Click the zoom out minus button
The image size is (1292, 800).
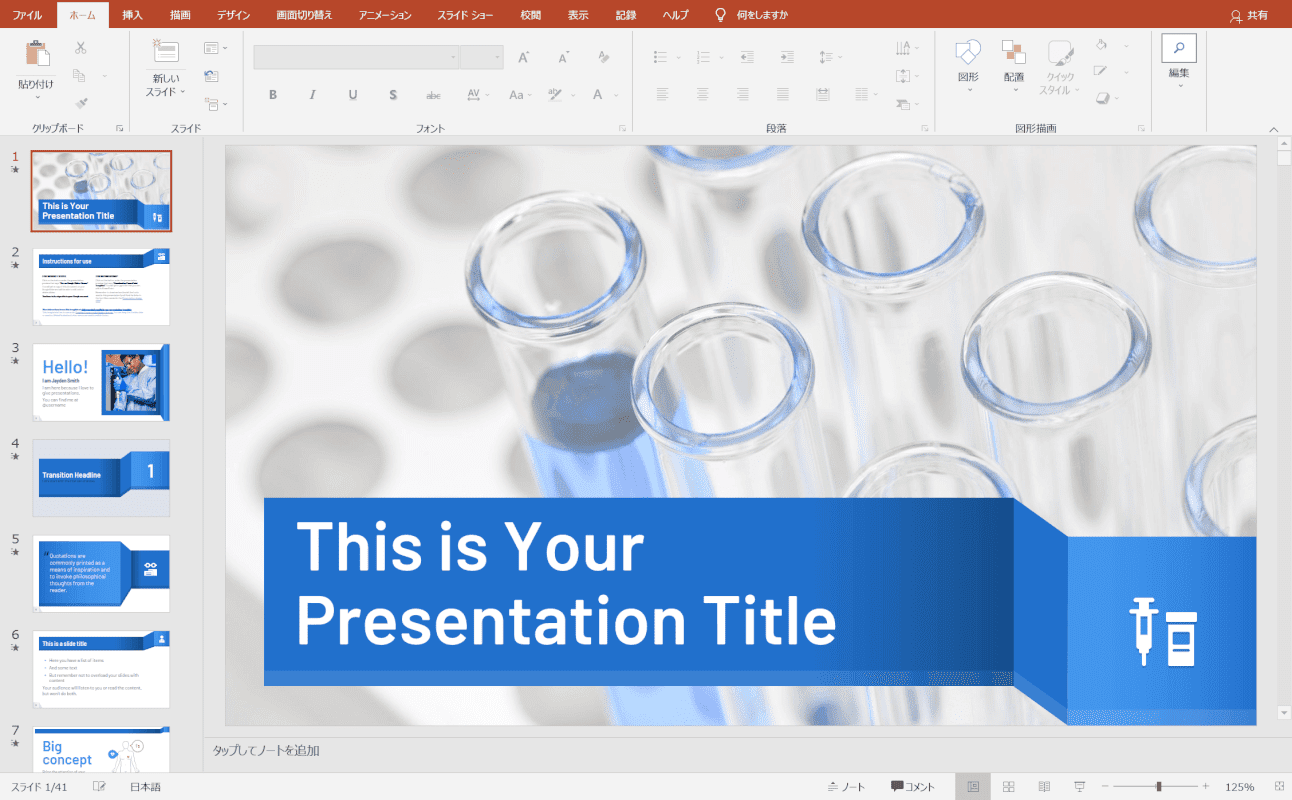click(x=1105, y=787)
